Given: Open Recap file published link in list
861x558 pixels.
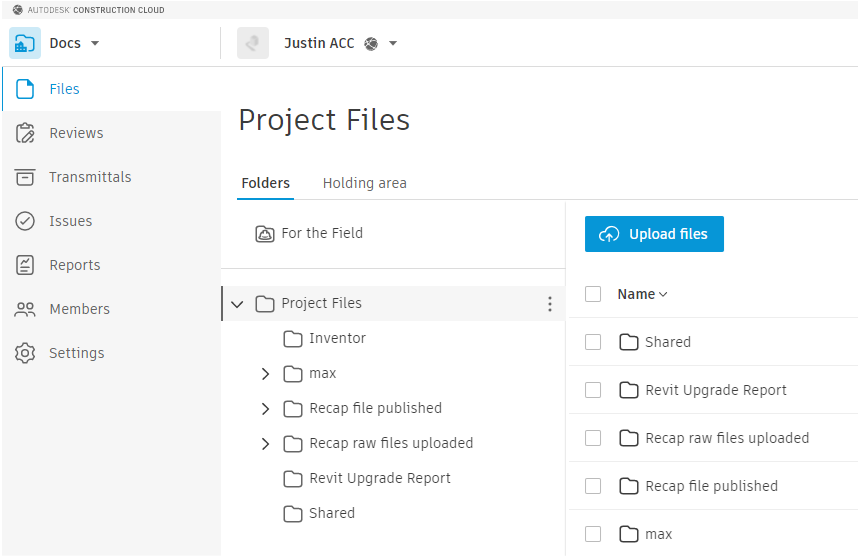Looking at the screenshot, I should pos(712,486).
